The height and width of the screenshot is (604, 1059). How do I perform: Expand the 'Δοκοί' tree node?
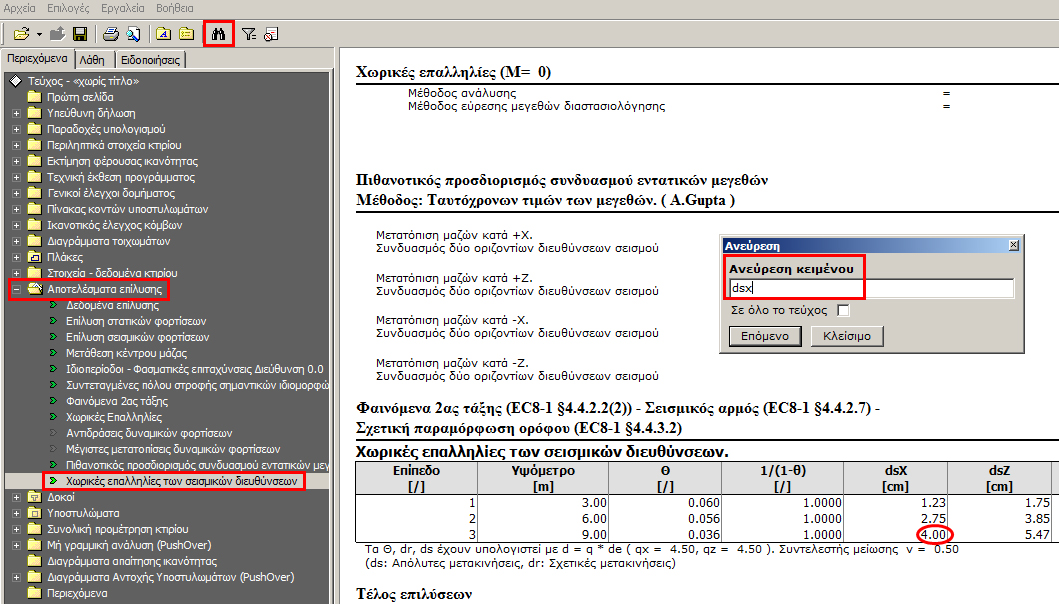click(16, 497)
